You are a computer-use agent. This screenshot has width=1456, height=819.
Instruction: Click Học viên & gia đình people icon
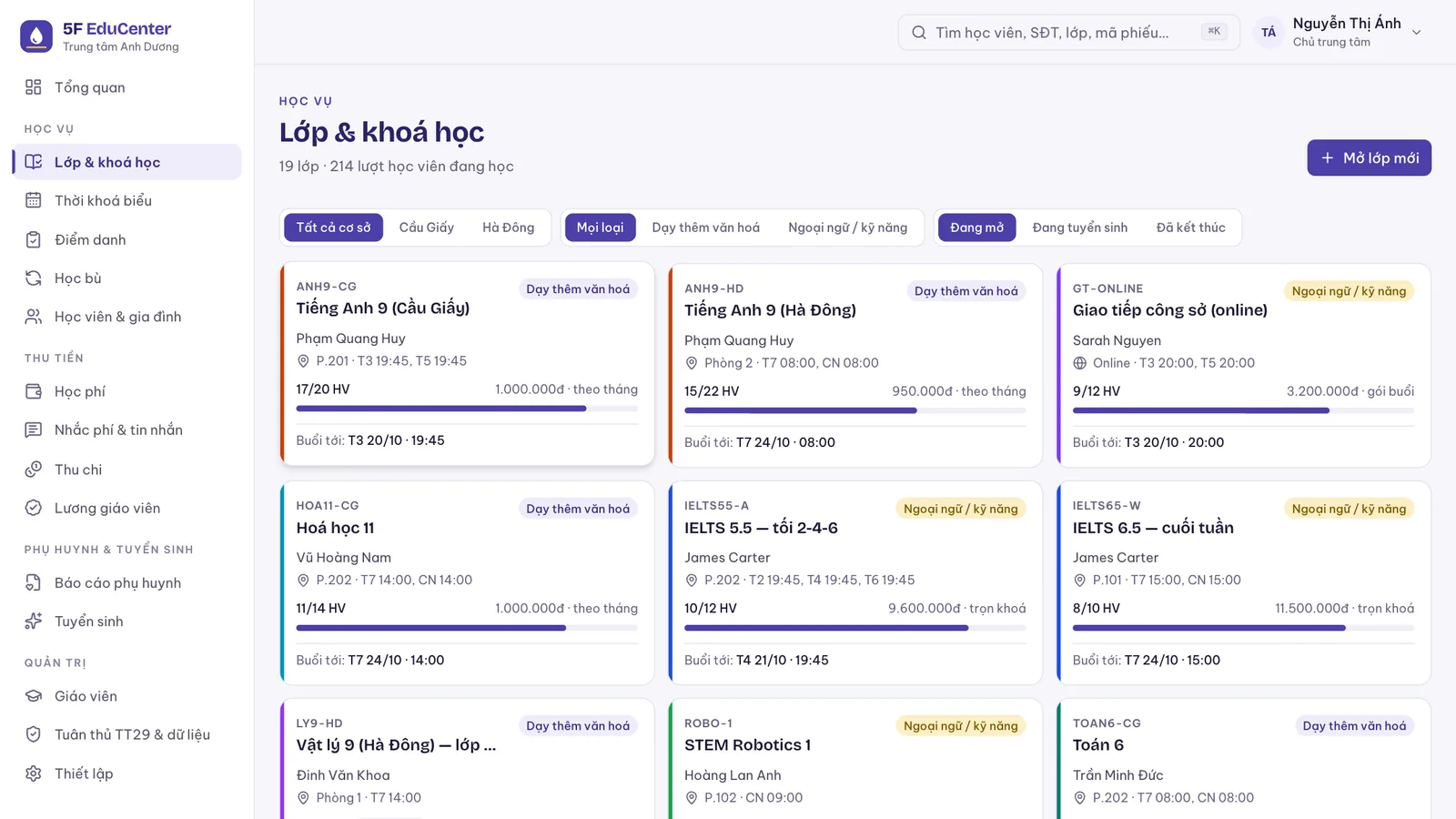click(x=34, y=317)
